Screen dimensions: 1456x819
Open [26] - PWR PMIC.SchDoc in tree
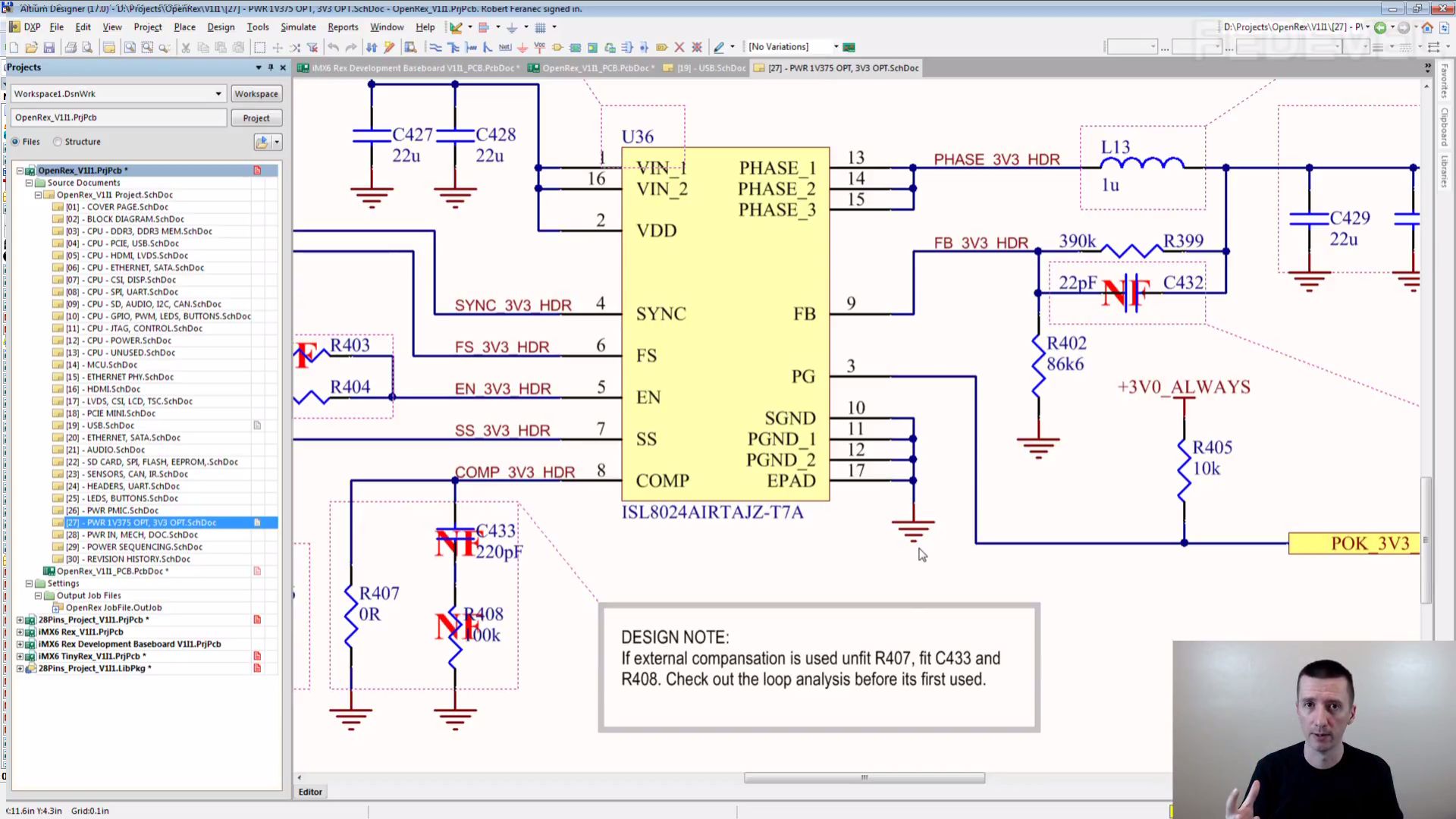[122, 510]
